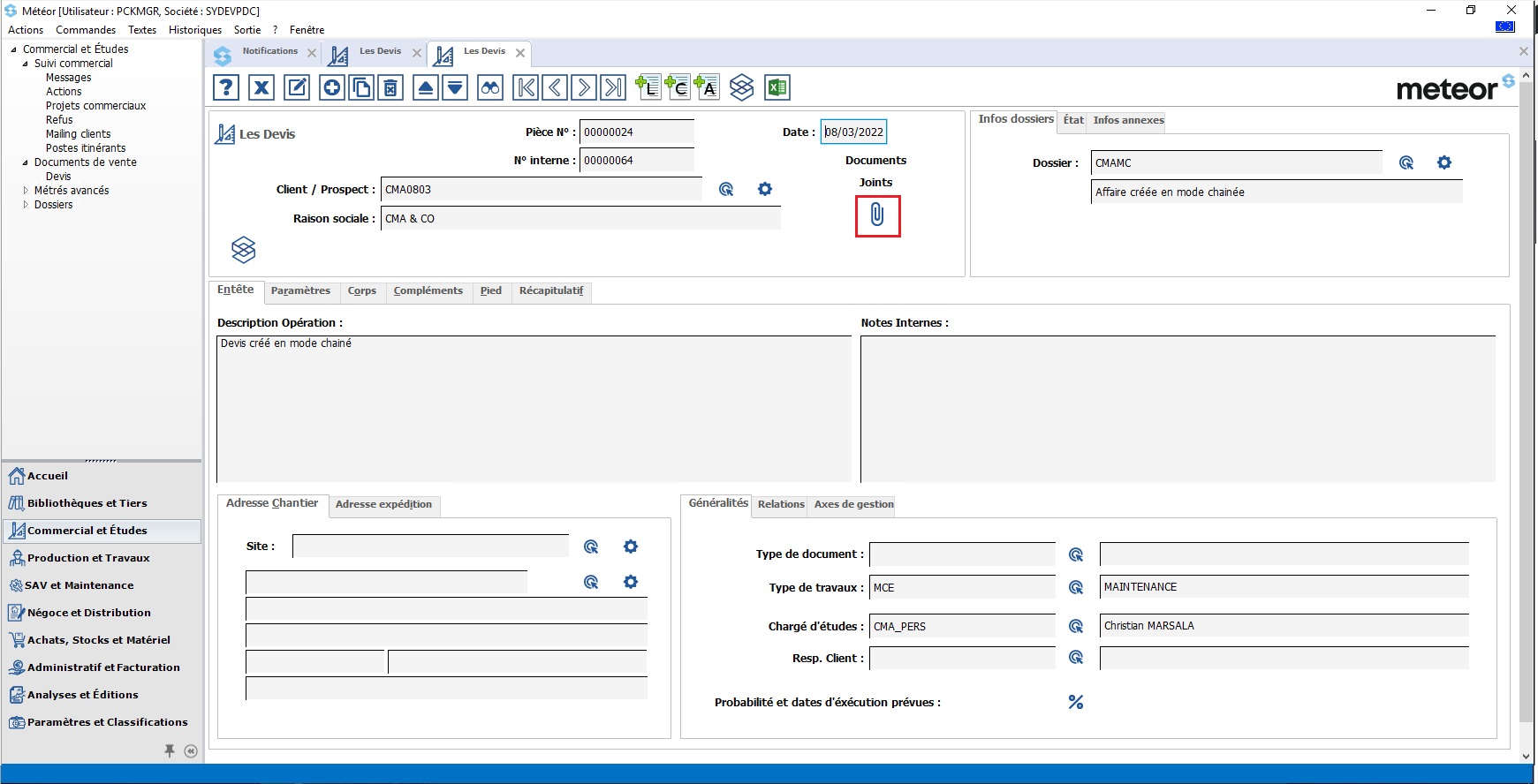Click the cancel X toolbar icon
This screenshot has height=784, width=1538.
pos(261,87)
